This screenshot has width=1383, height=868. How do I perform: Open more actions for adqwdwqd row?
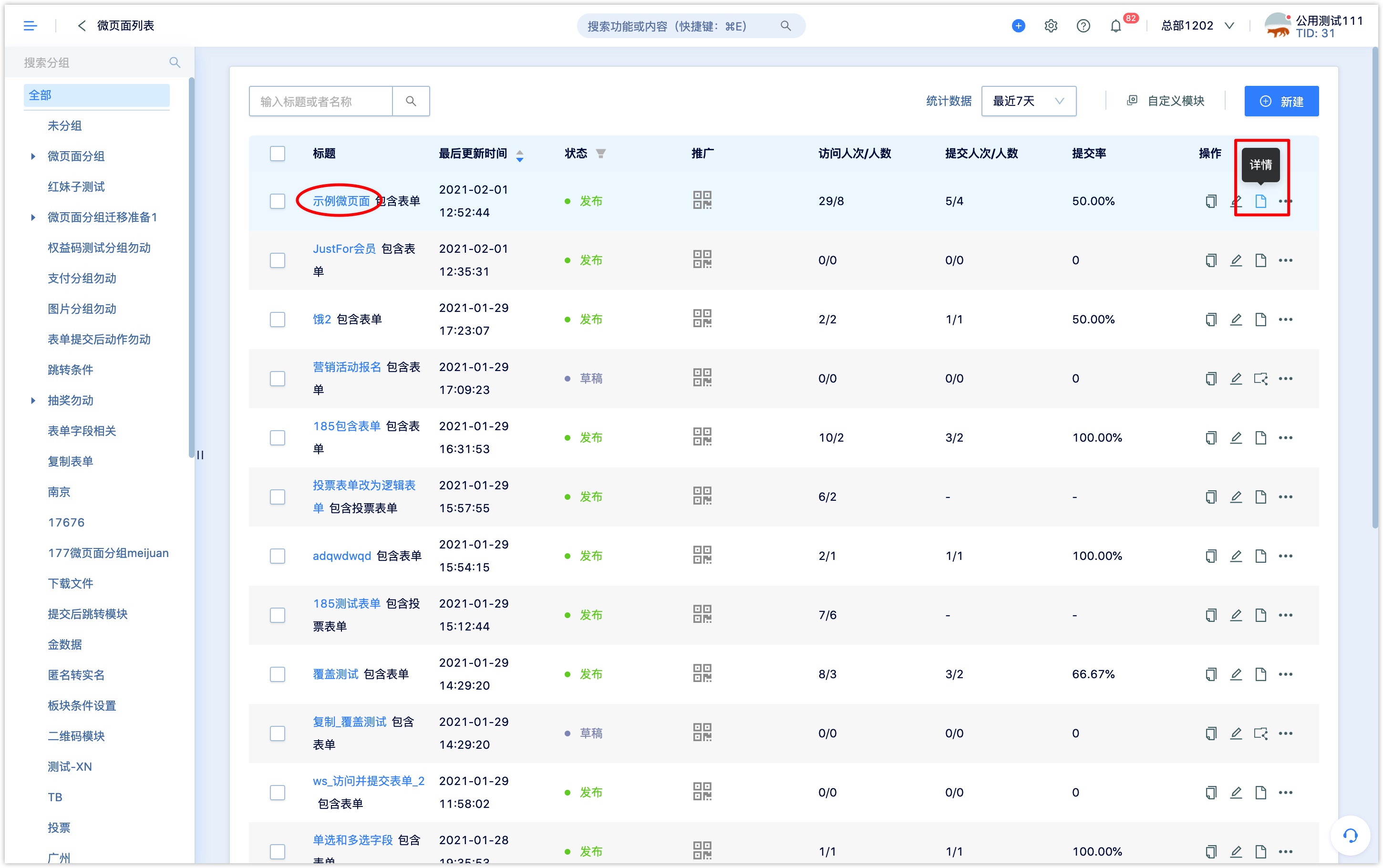coord(1285,556)
